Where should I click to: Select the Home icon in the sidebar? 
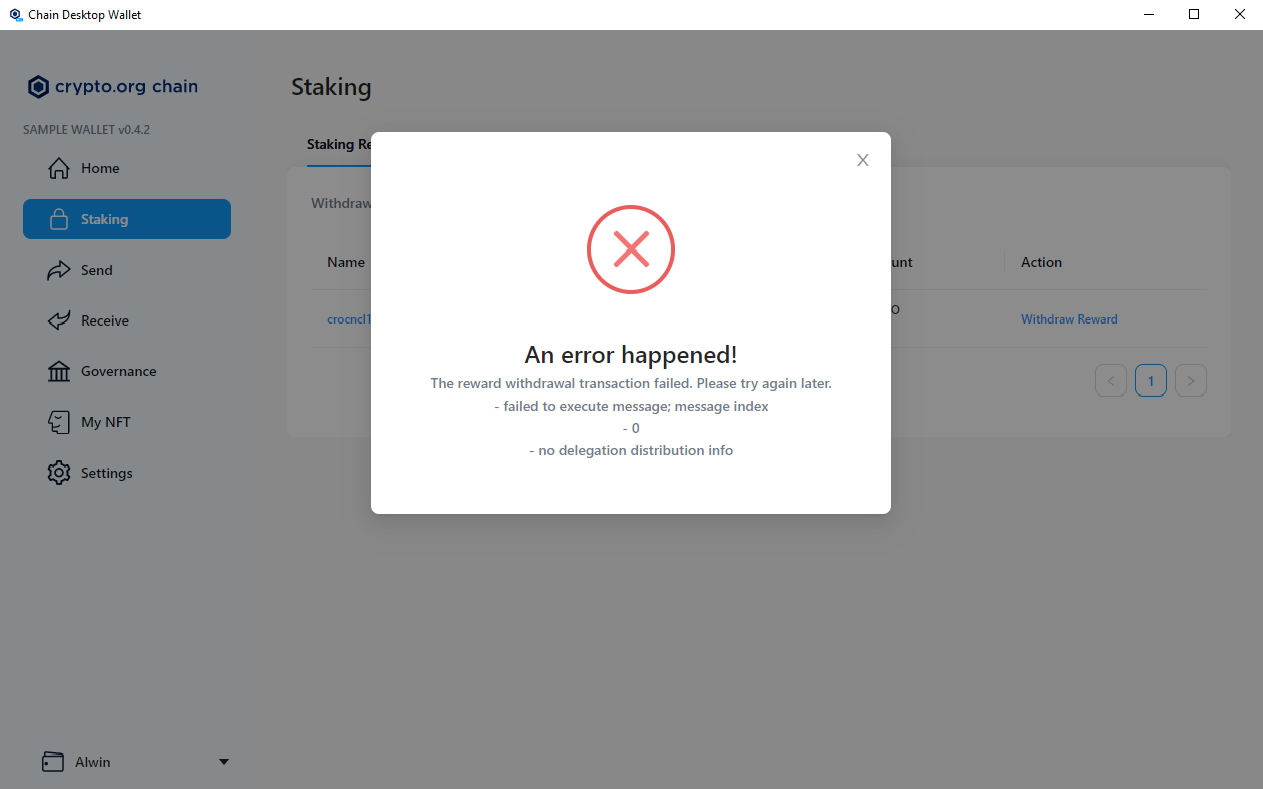click(59, 168)
